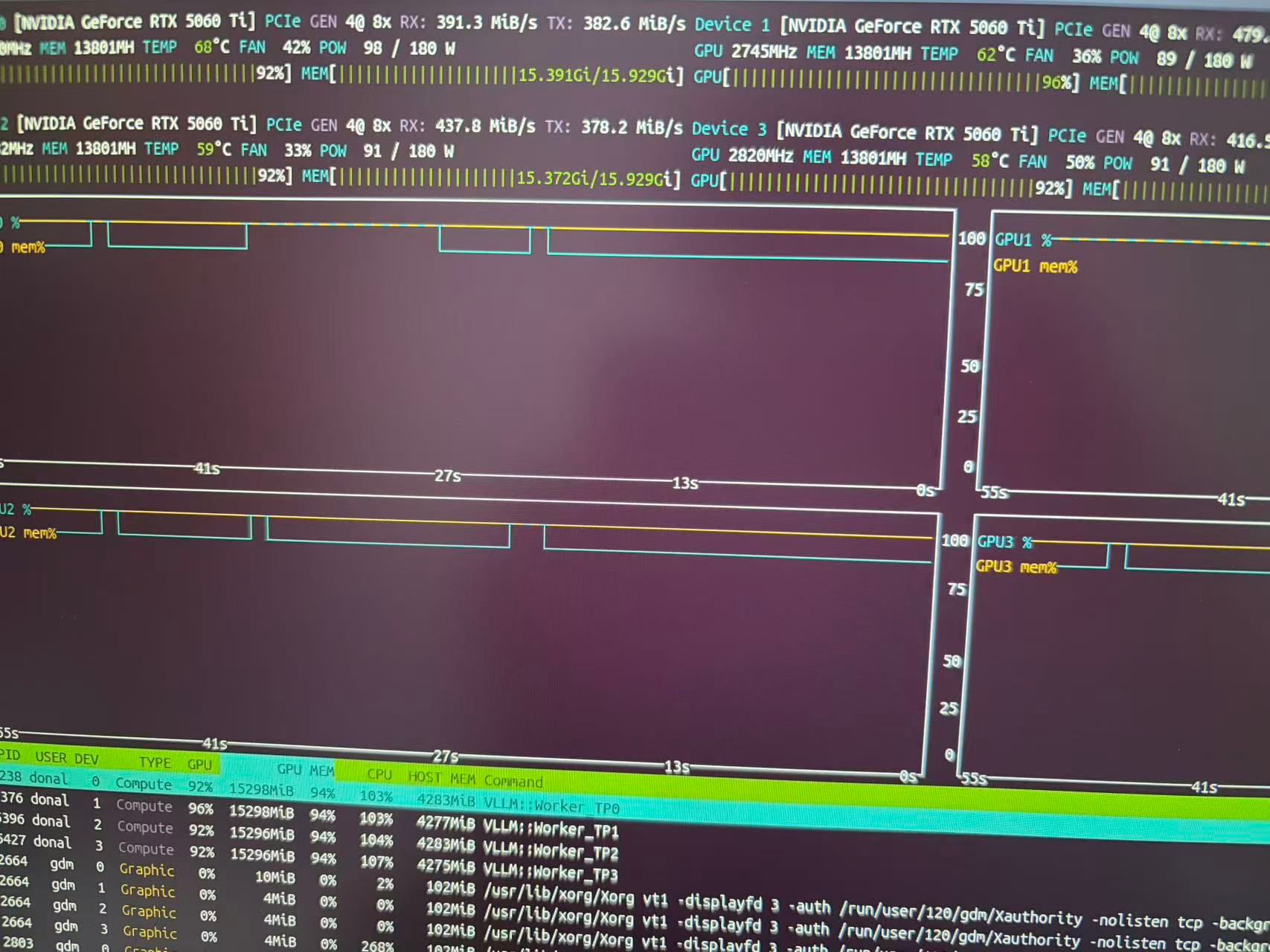Viewport: 1270px width, 952px height.
Task: Click the Device 1 header label
Action: pos(732,25)
